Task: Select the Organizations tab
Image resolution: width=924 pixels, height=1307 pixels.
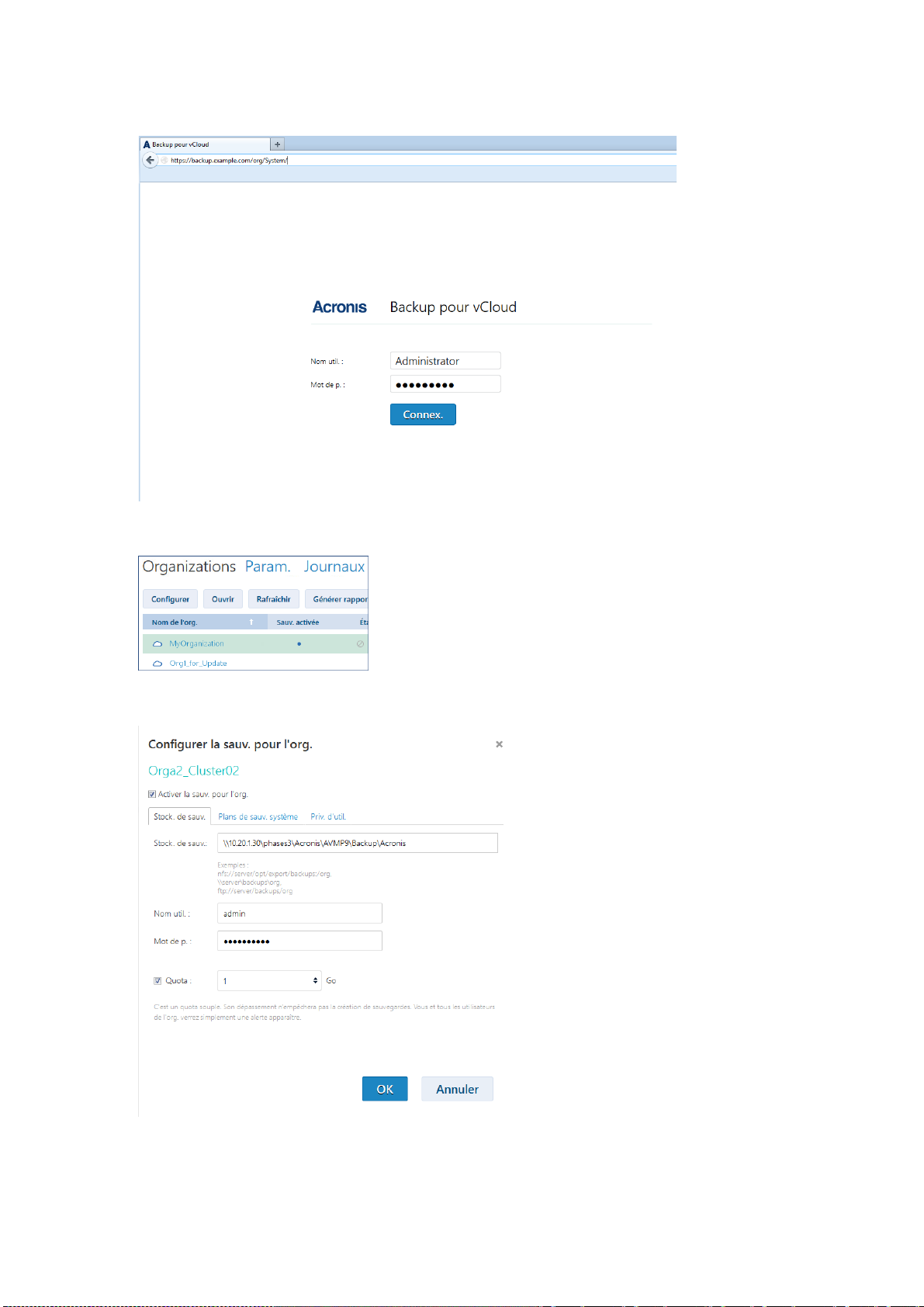Action: (189, 567)
